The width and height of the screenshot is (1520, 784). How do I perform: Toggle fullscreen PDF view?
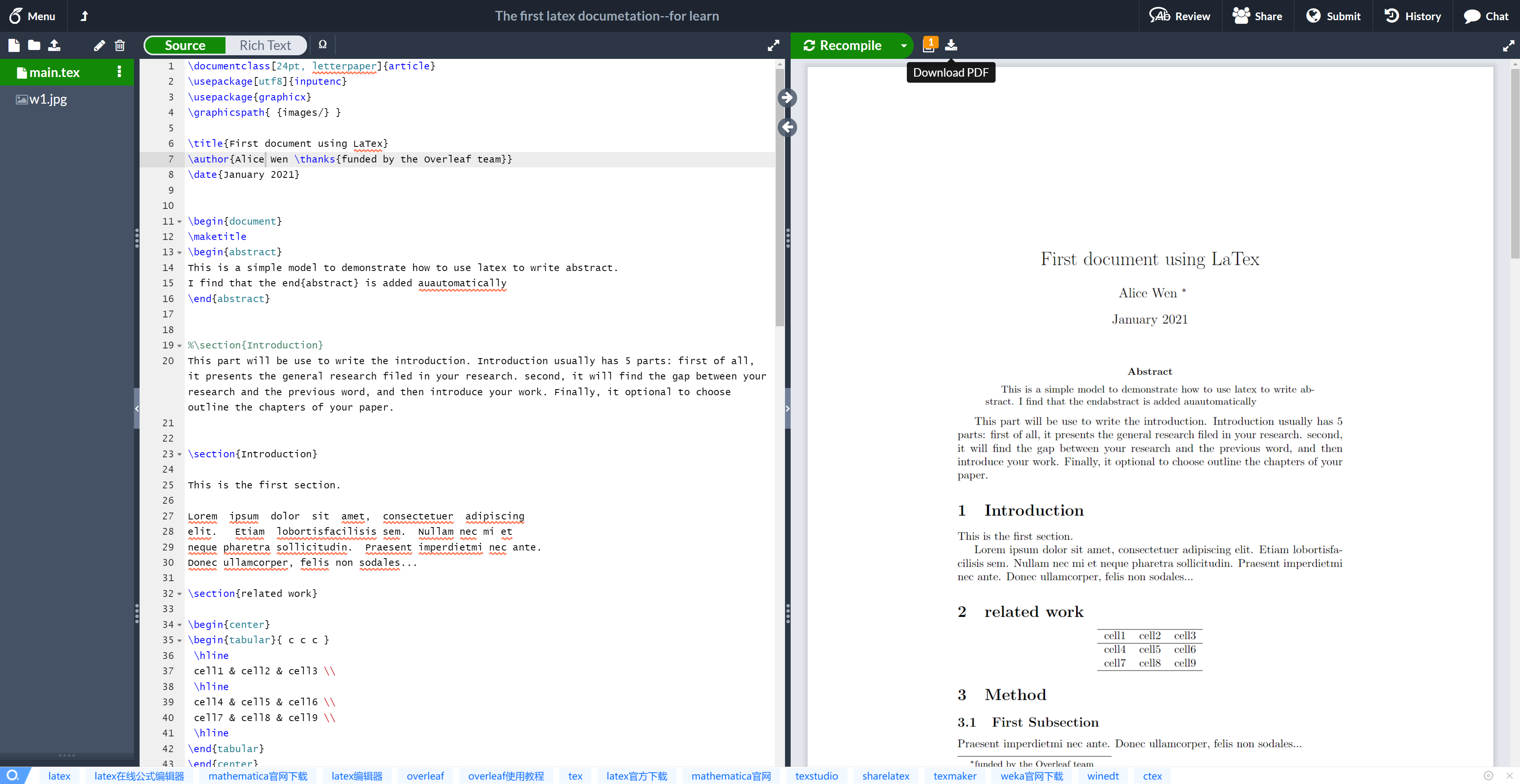[1509, 46]
